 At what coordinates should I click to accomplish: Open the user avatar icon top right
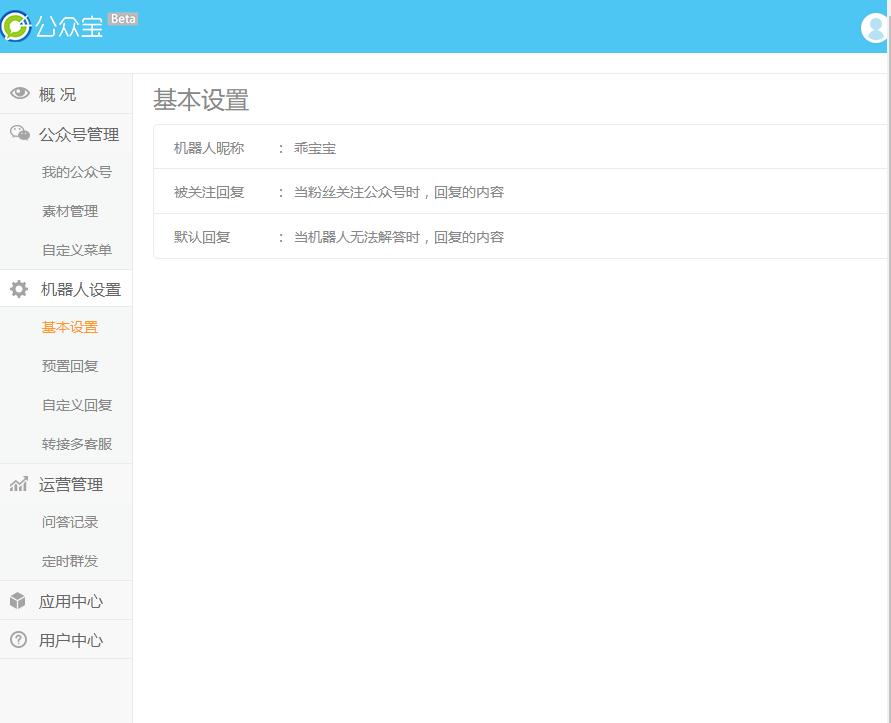872,27
